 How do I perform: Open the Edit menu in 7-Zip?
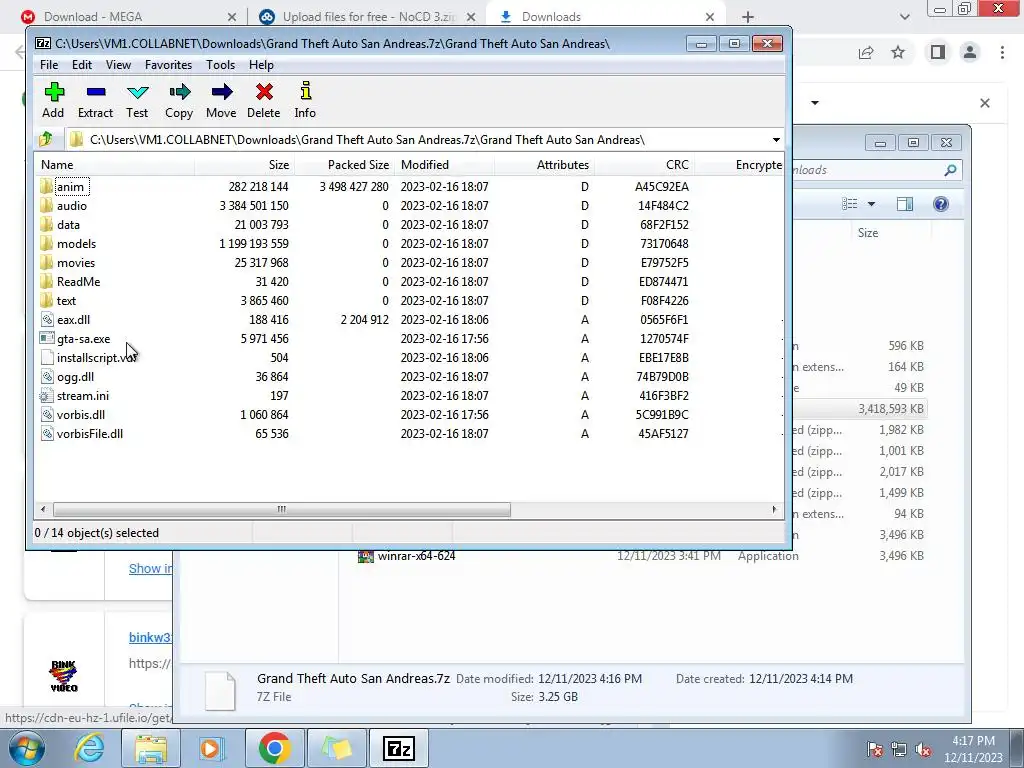(x=82, y=65)
